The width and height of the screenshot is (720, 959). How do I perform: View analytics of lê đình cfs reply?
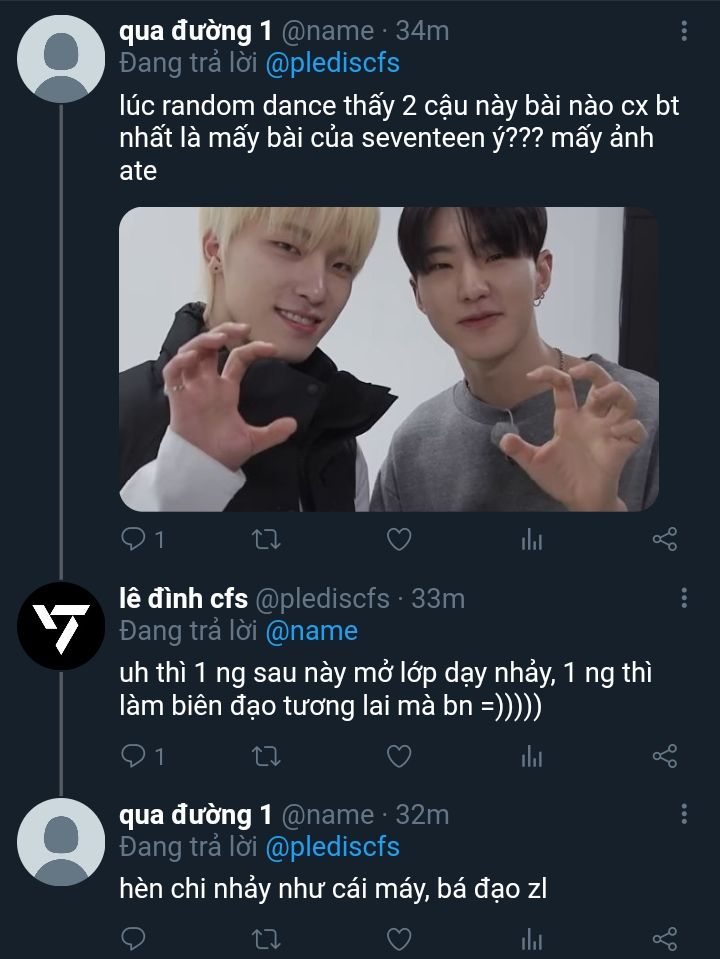click(x=532, y=756)
